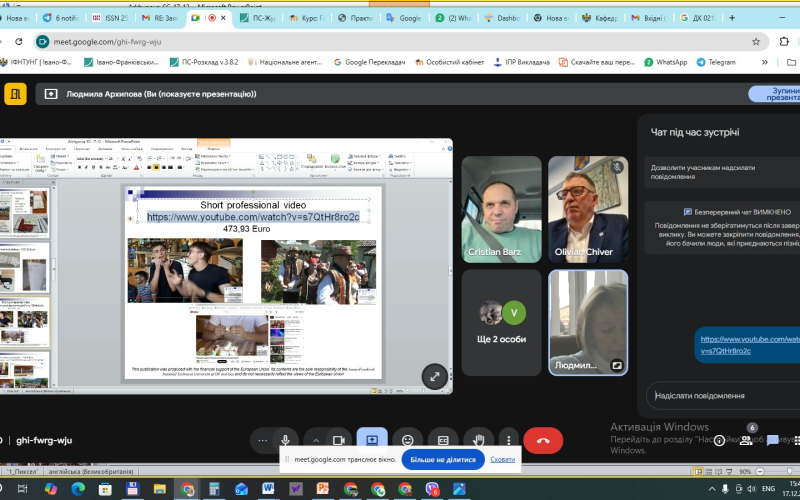Turn on captions in Meet
Screen dimensions: 800x500
click(444, 440)
